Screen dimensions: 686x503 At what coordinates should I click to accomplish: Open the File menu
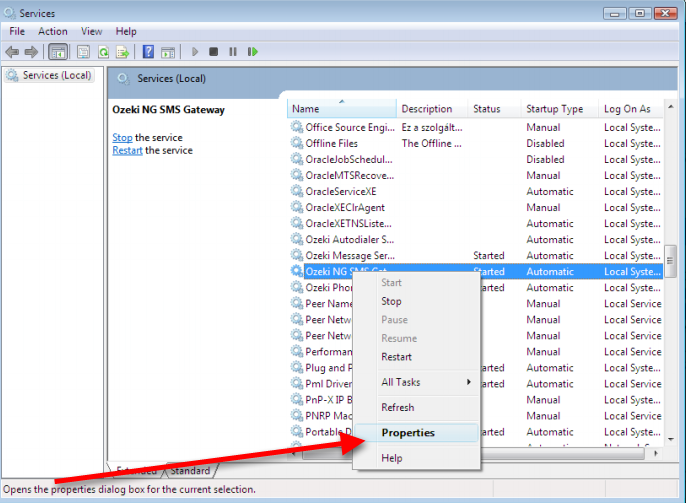pos(17,31)
